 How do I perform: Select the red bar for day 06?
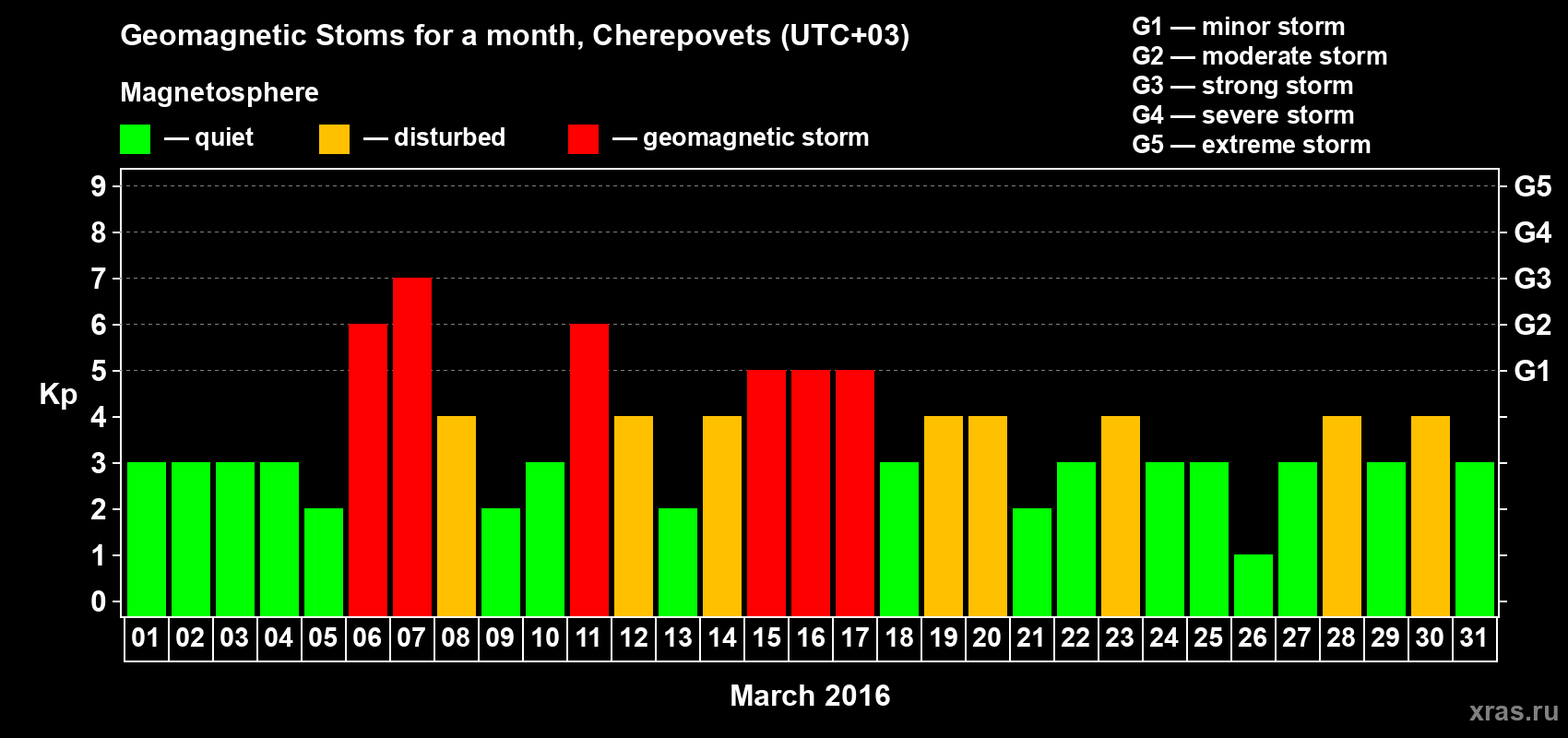[x=368, y=470]
